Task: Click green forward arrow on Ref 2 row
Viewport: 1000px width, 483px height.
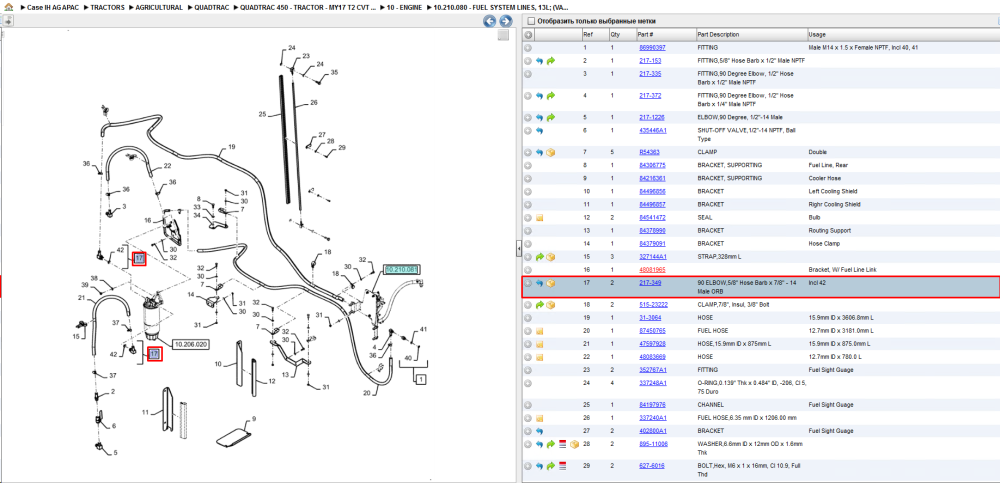Action: (551, 61)
